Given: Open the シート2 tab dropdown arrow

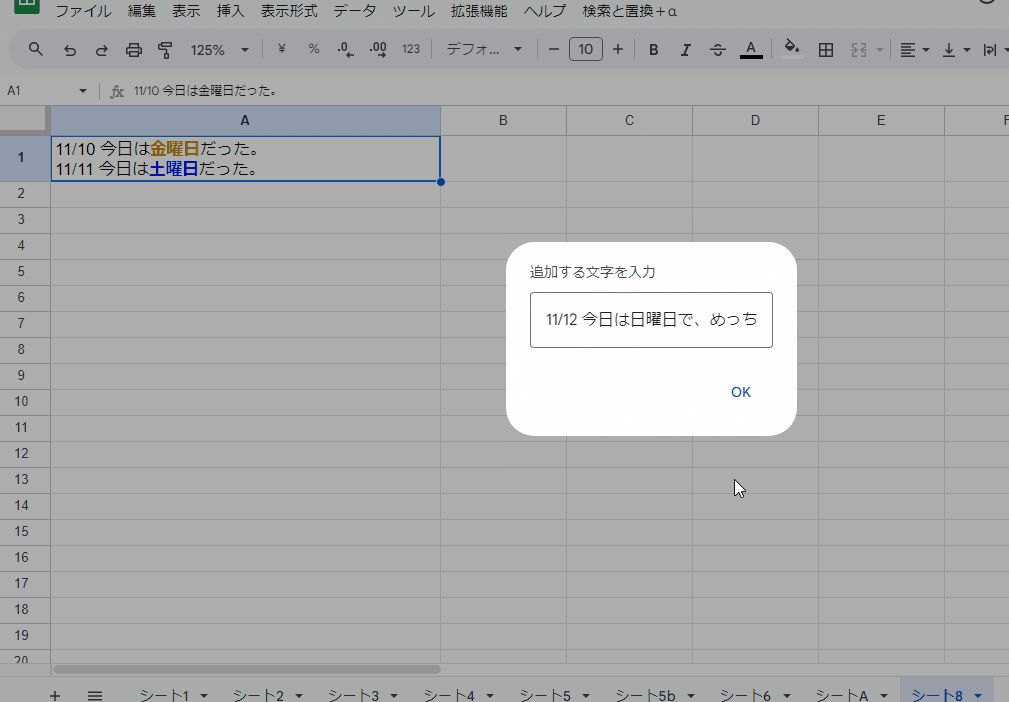Looking at the screenshot, I should 299,695.
